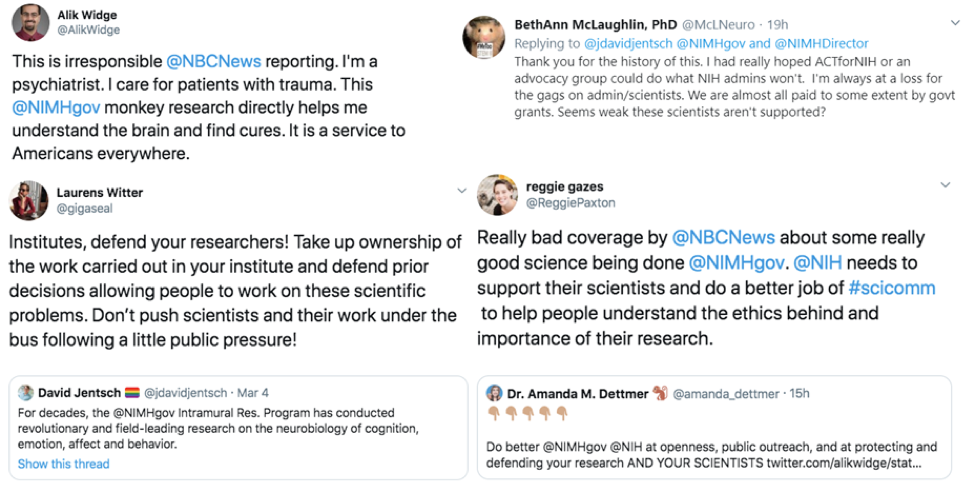
Task: Click the #scicomm hashtag
Action: pyautogui.click(x=892, y=288)
